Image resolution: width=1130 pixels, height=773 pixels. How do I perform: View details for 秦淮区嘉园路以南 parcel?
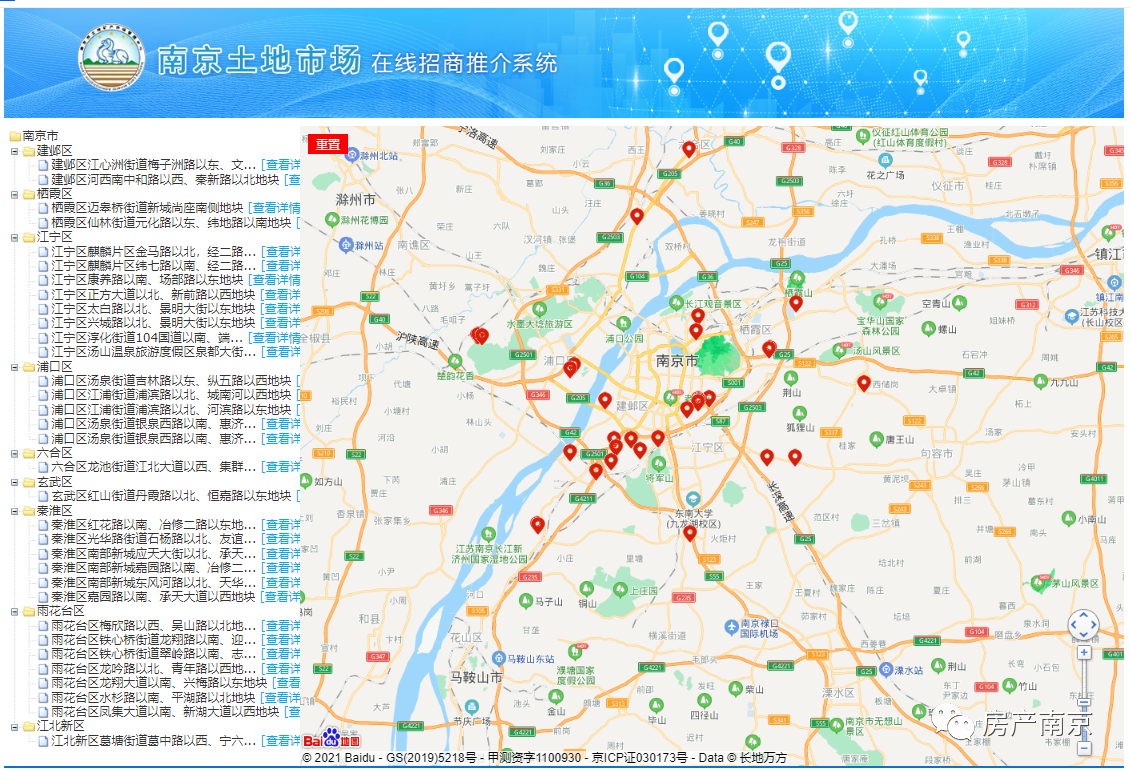(x=280, y=596)
